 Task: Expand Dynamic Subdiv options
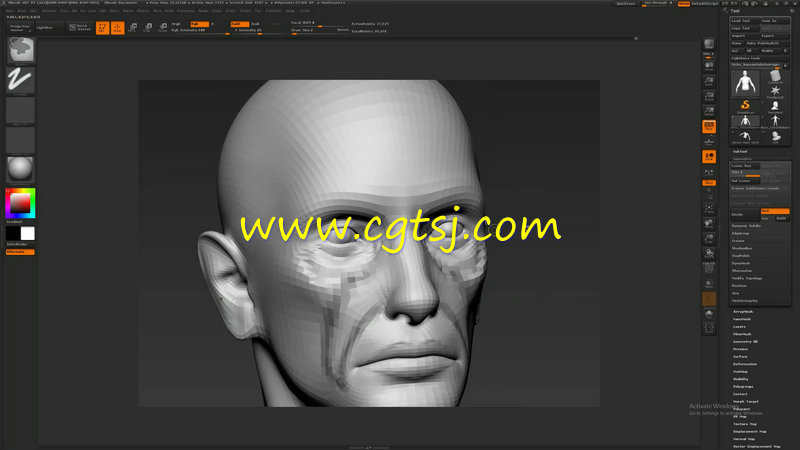746,226
